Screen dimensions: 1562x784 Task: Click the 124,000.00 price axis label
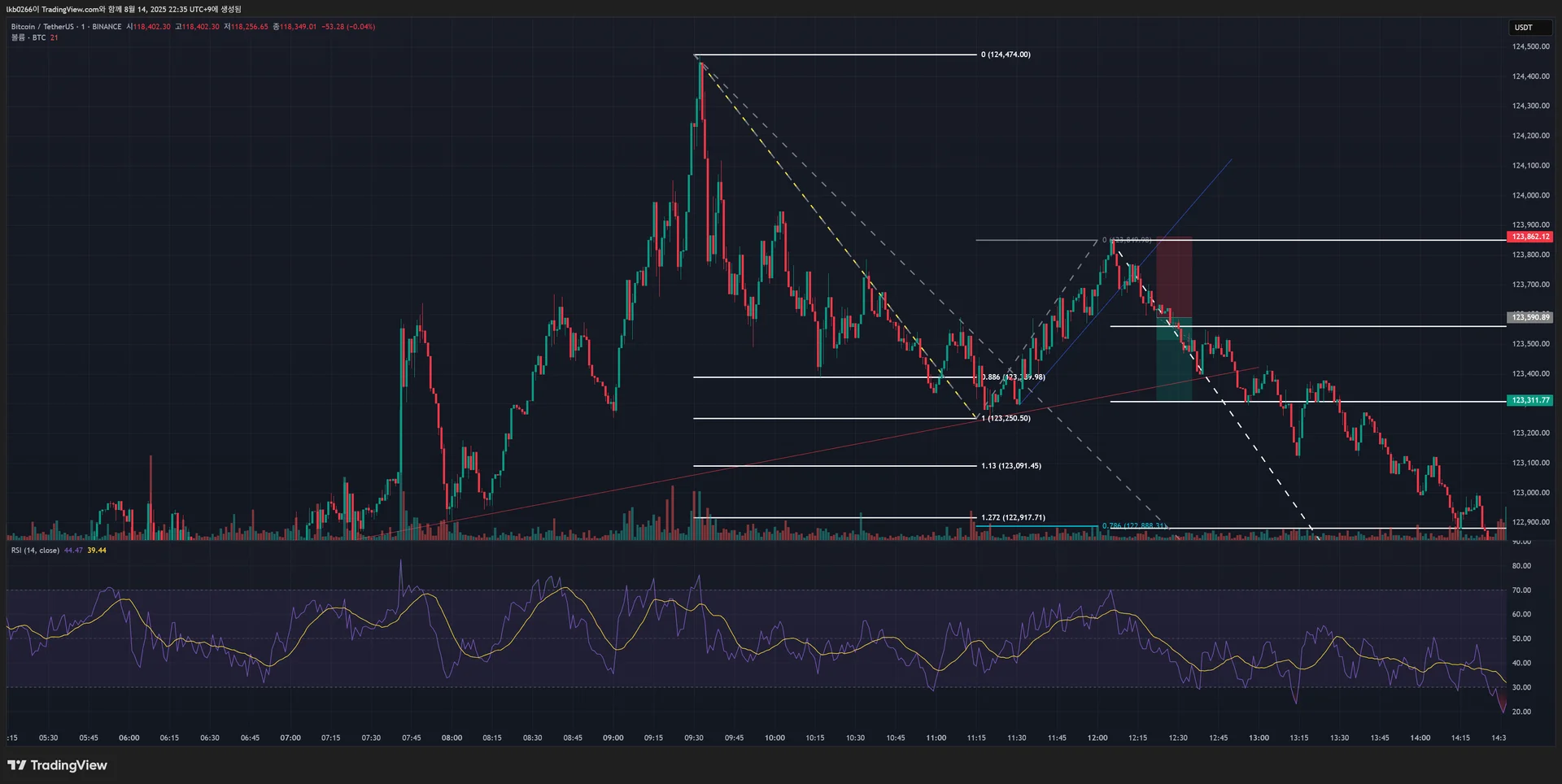[1530, 195]
